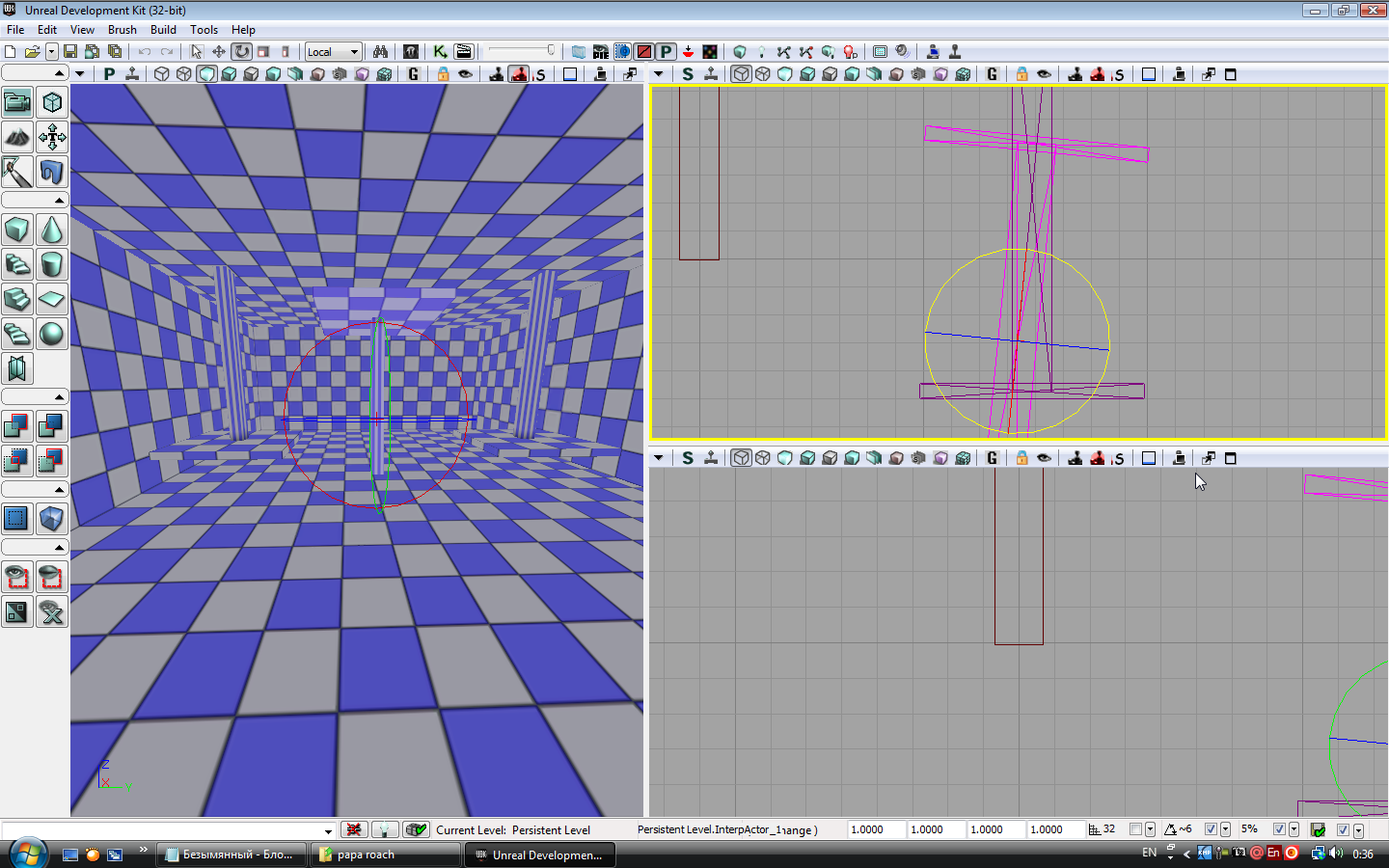This screenshot has width=1389, height=868.
Task: Click the Windows Start button
Action: 28,854
